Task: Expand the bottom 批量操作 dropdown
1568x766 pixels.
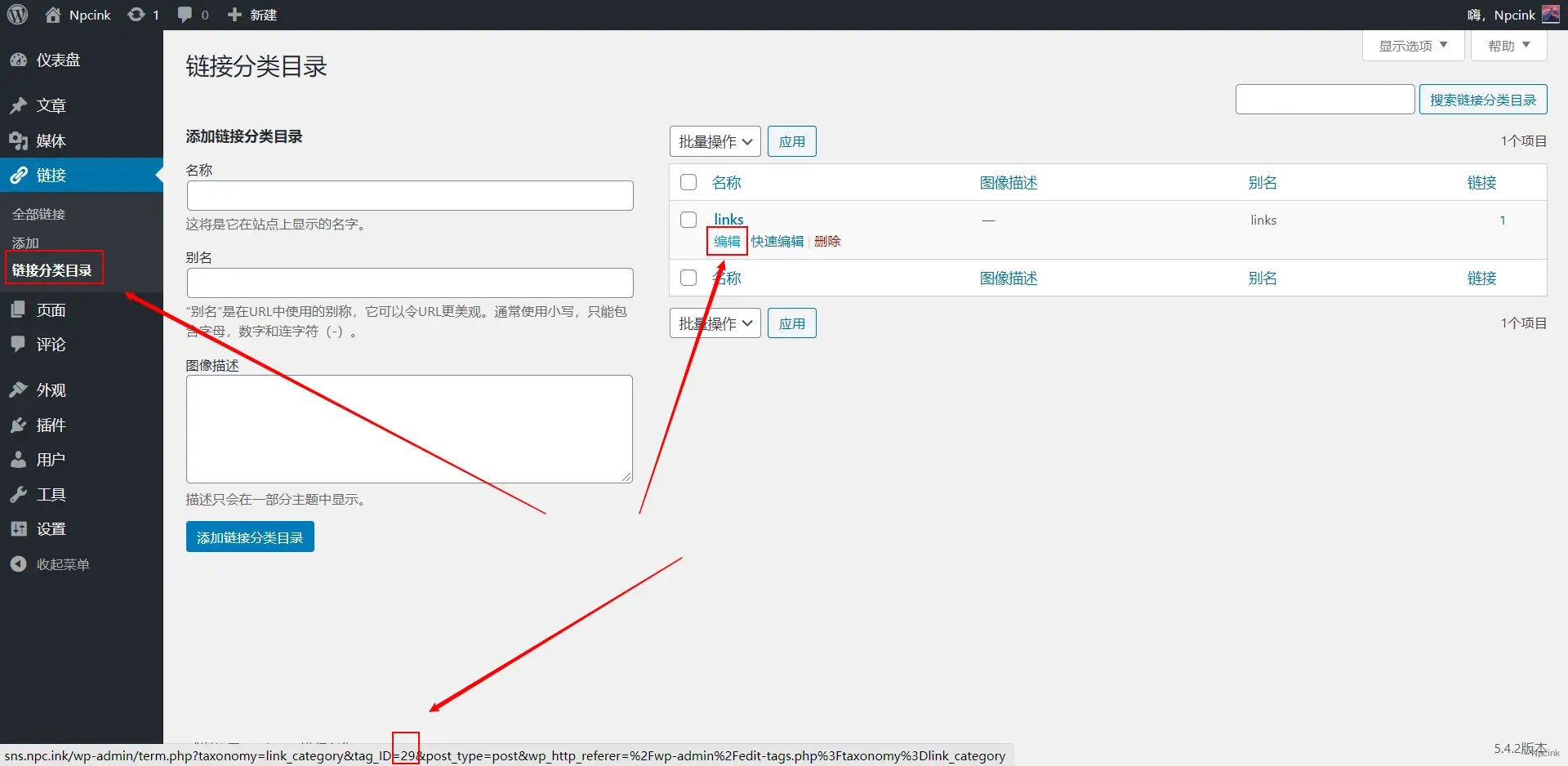Action: pos(715,323)
